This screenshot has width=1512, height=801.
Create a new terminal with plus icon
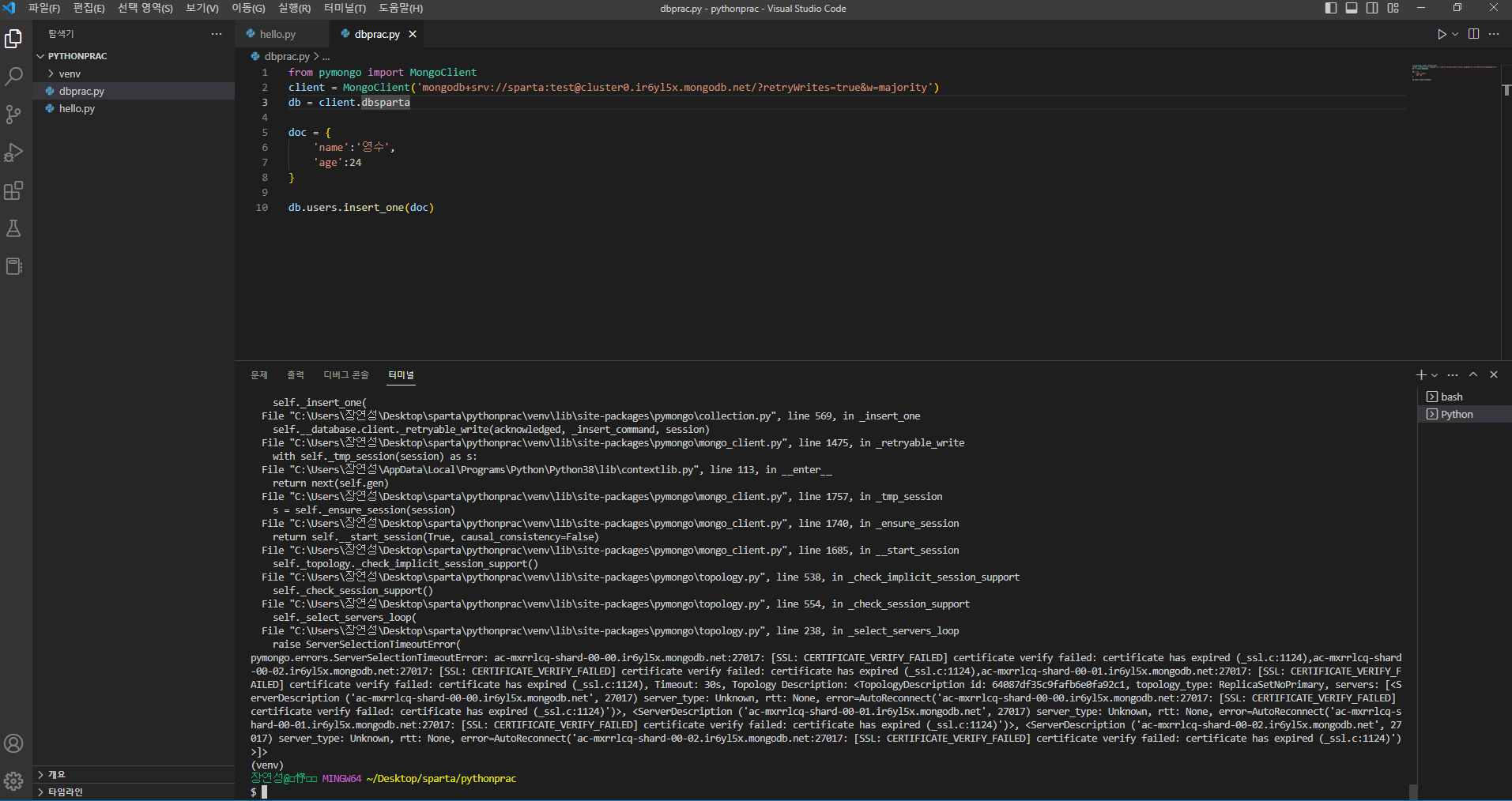(x=1421, y=374)
